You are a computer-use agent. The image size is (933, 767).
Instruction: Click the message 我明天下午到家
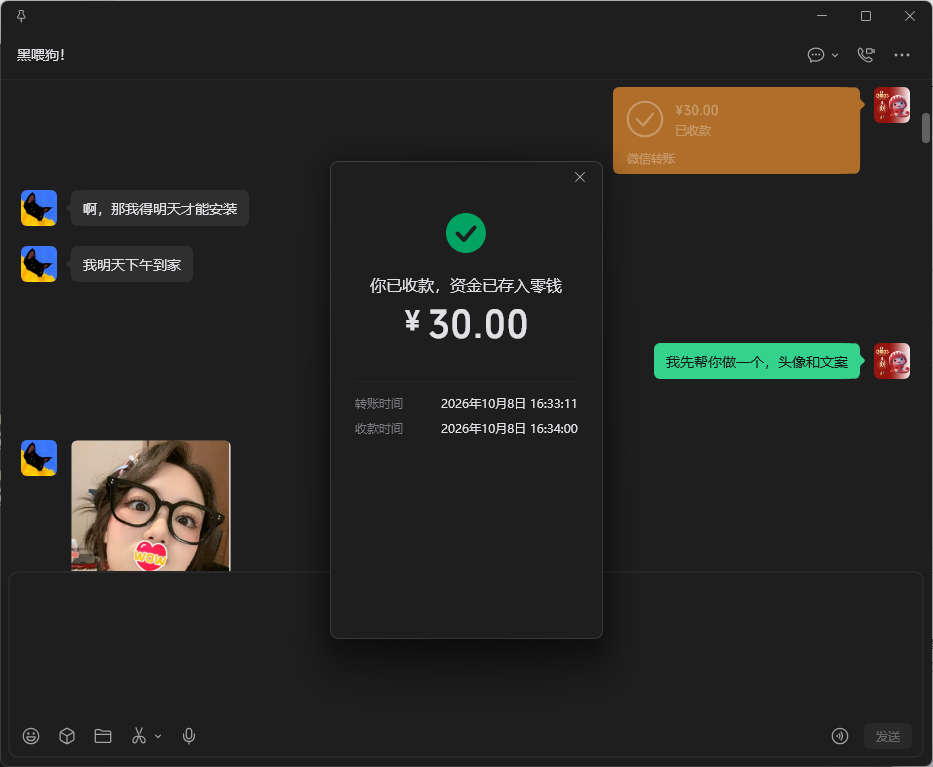click(132, 264)
